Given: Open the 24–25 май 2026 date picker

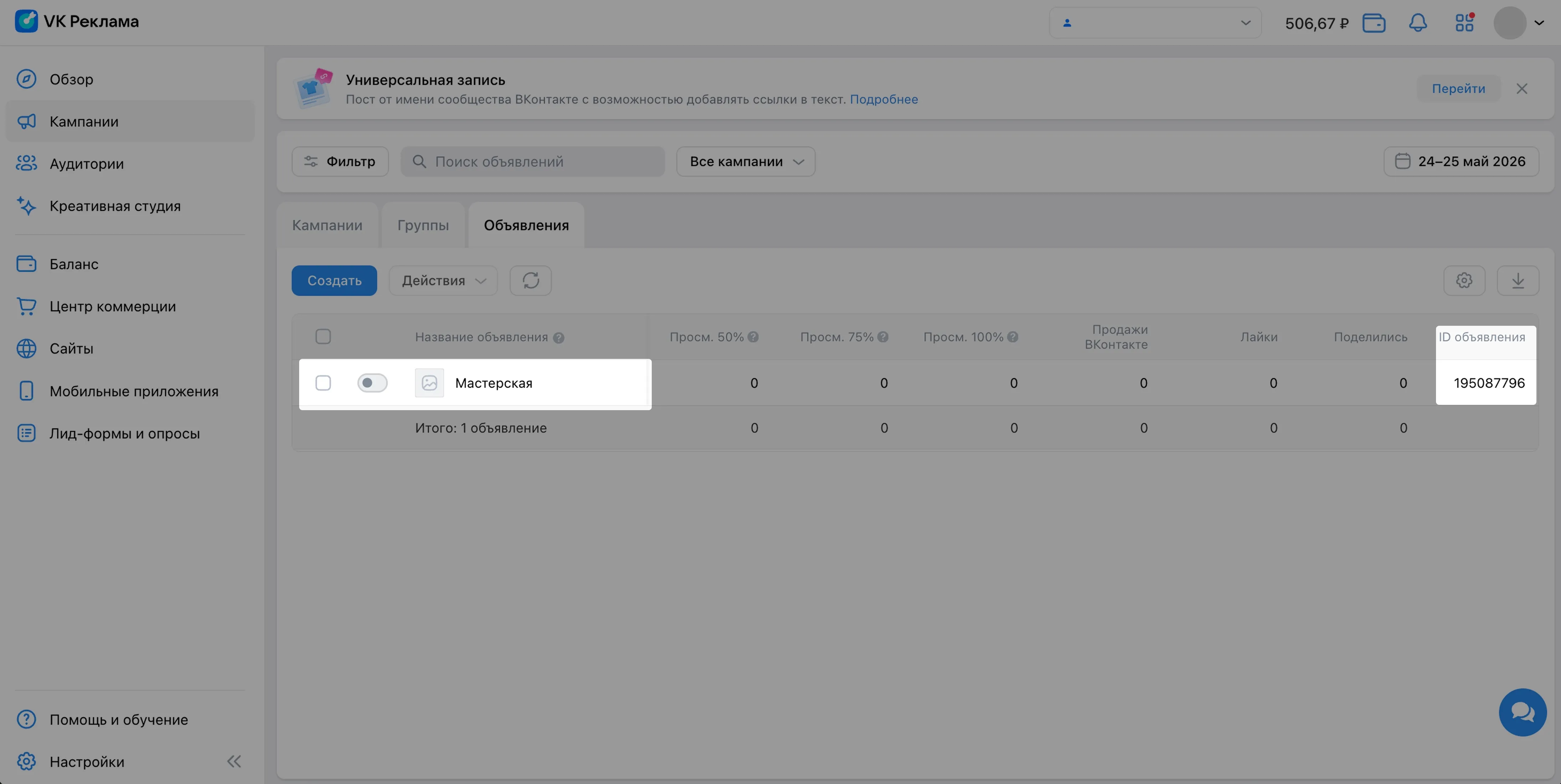Looking at the screenshot, I should click(1461, 162).
